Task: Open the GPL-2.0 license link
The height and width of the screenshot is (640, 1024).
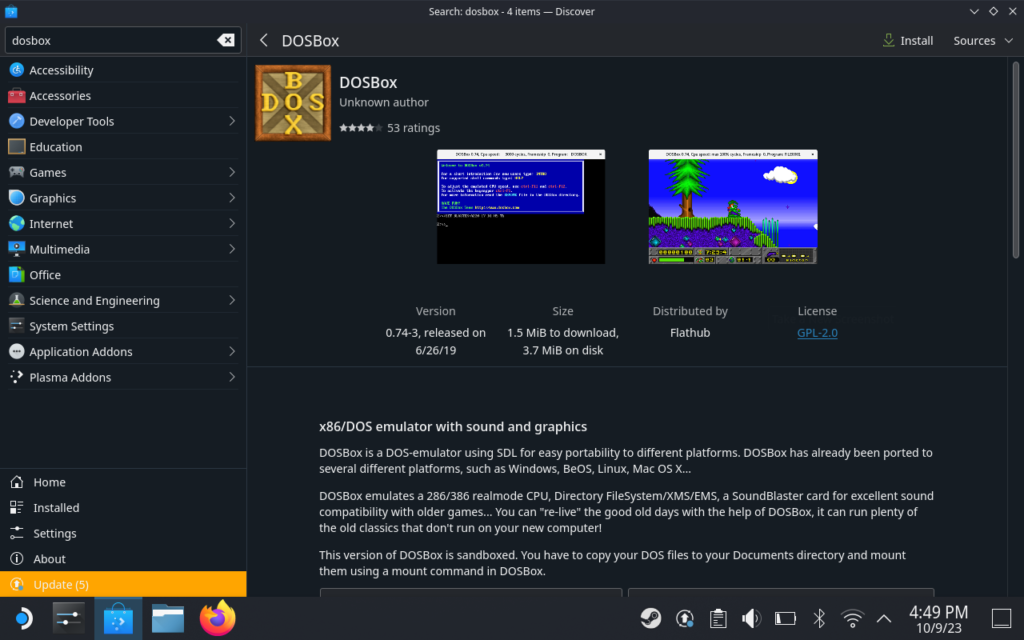Action: tap(817, 333)
